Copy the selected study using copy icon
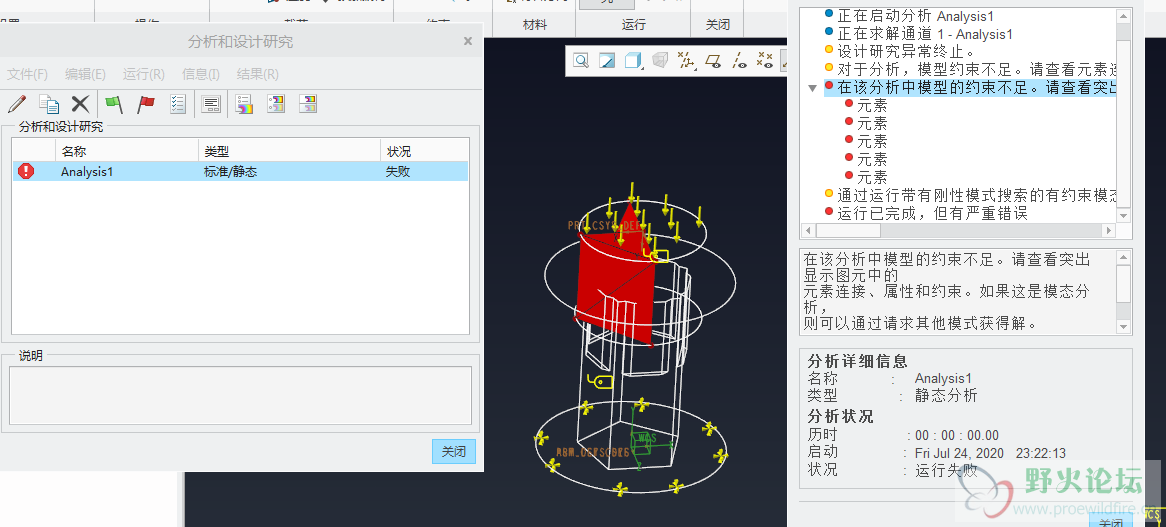 pyautogui.click(x=49, y=104)
